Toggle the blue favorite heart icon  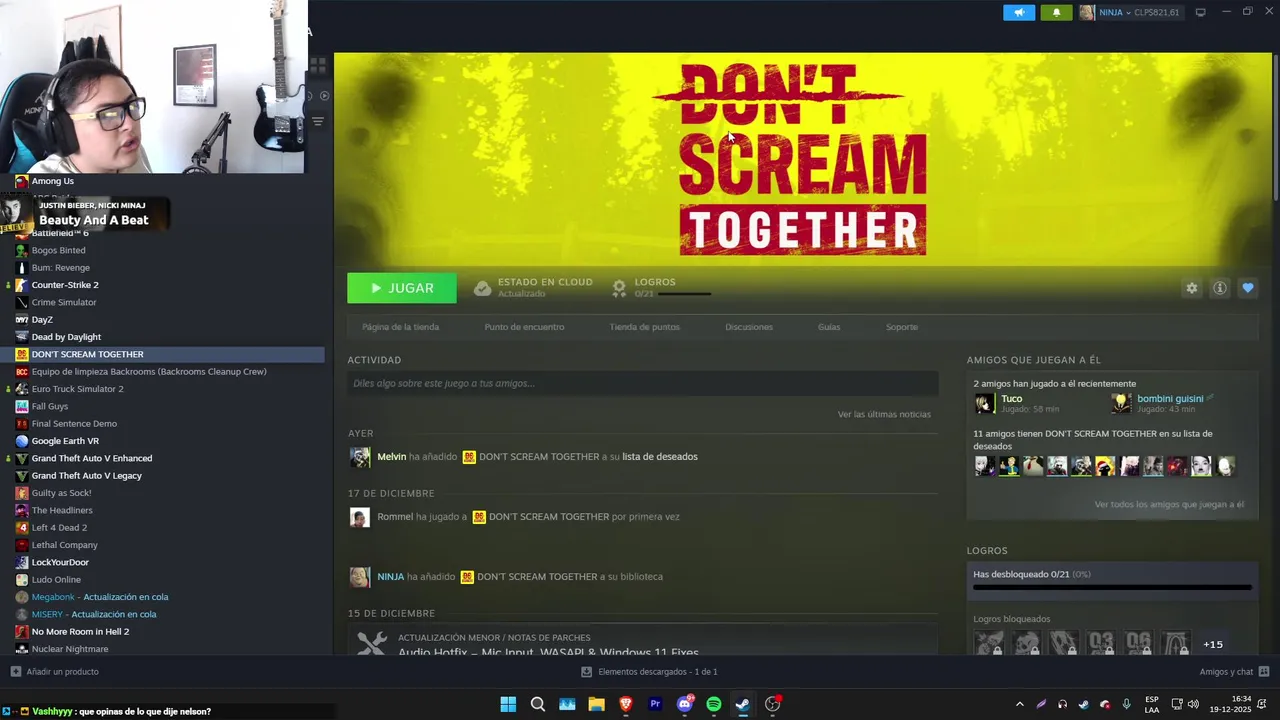[1248, 288]
